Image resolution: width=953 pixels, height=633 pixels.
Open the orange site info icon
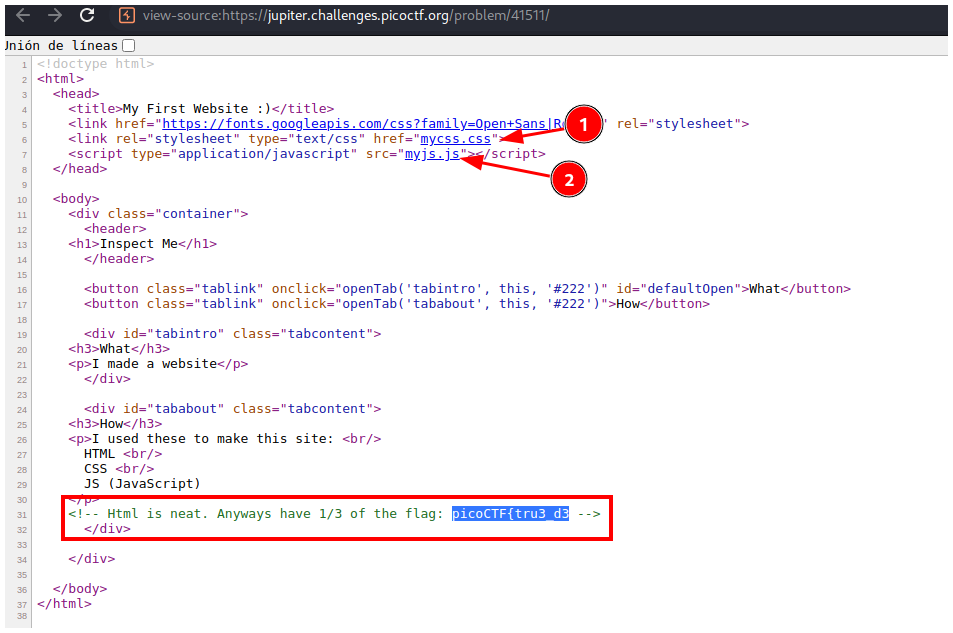click(x=126, y=16)
